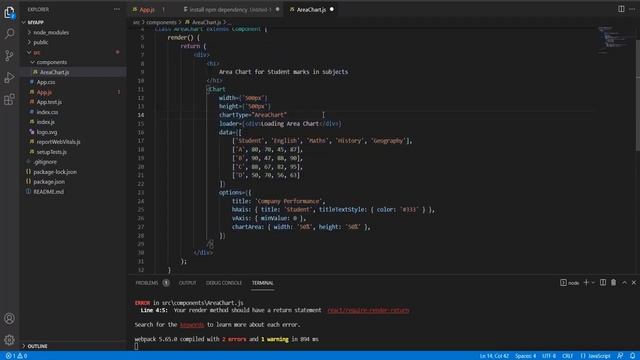640x360 pixels.
Task: Select the TERMINAL panel tab
Action: tap(262, 283)
